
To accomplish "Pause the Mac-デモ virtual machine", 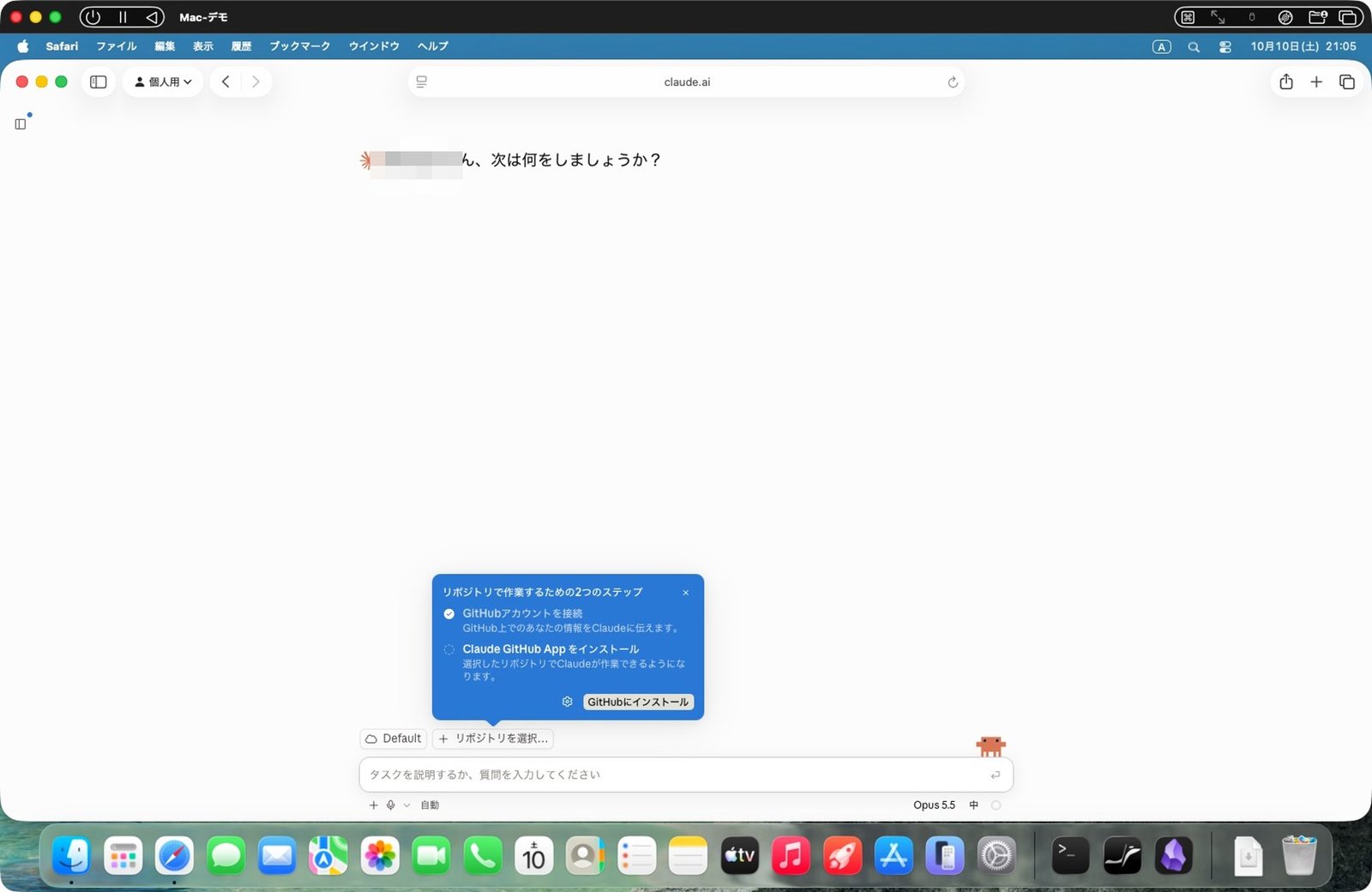I will [123, 17].
